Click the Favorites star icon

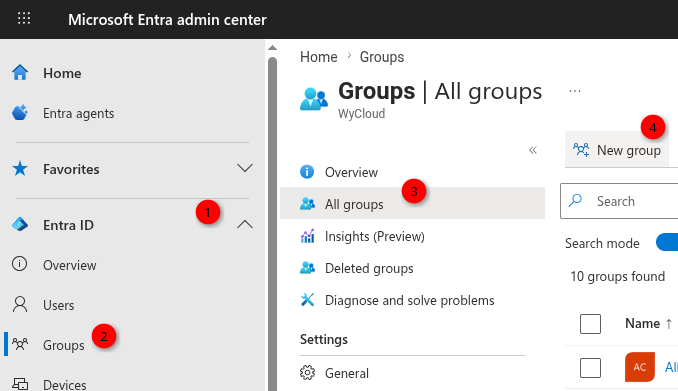pos(20,169)
